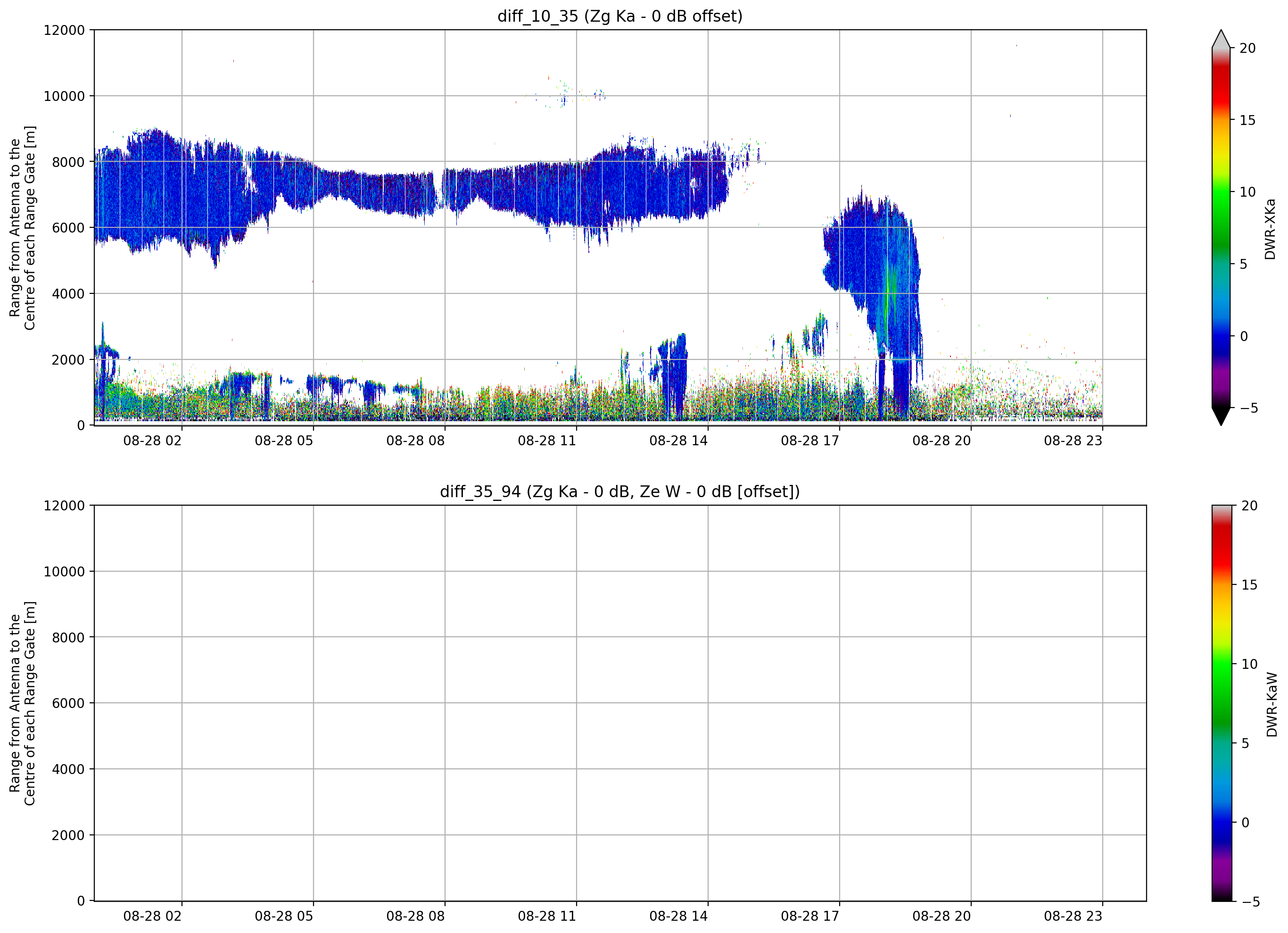Click the diff_10_35 plot title
Image resolution: width=1288 pixels, height=933 pixels.
click(x=619, y=17)
